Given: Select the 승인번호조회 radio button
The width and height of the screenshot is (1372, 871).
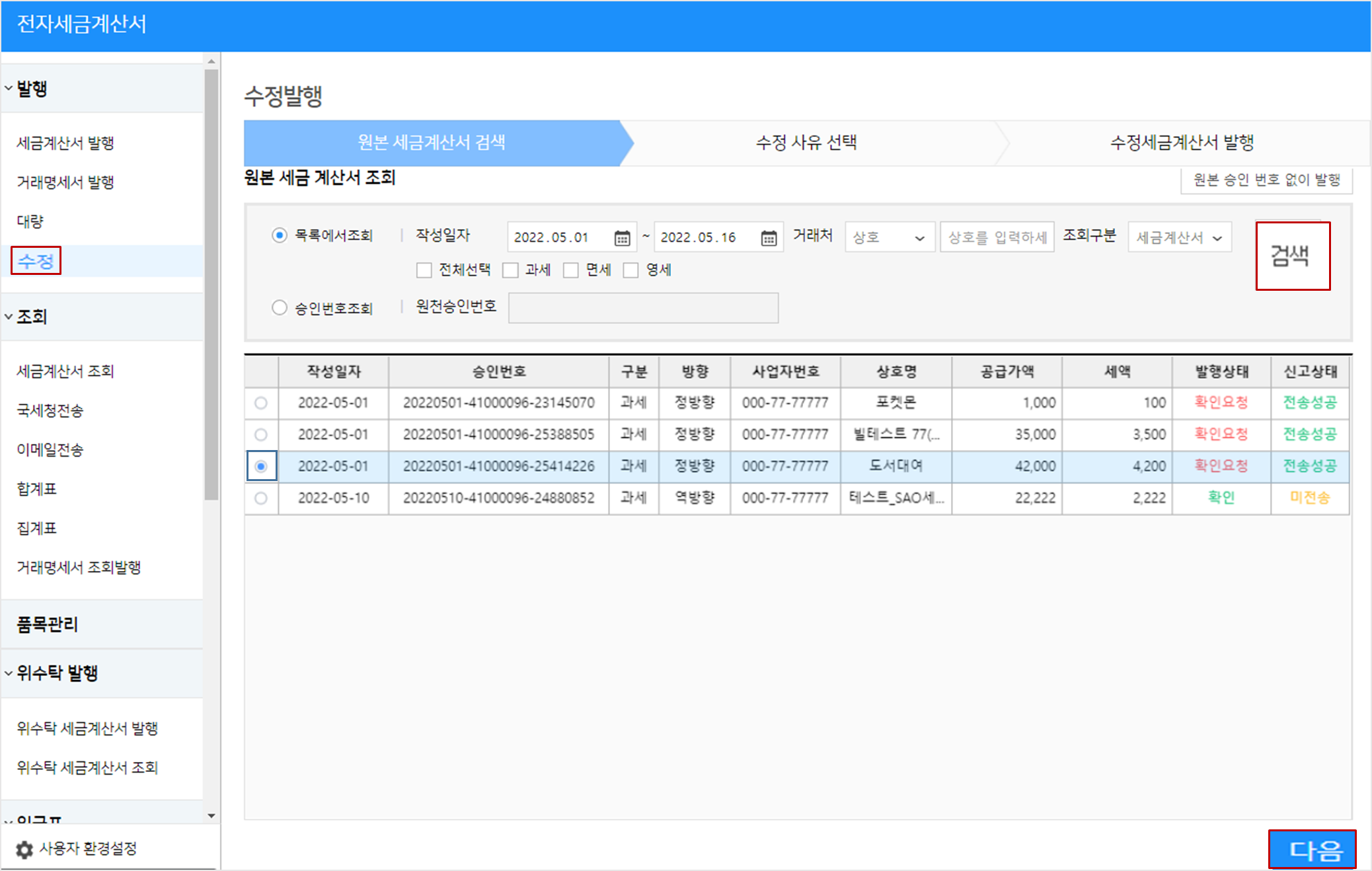Looking at the screenshot, I should coord(280,308).
